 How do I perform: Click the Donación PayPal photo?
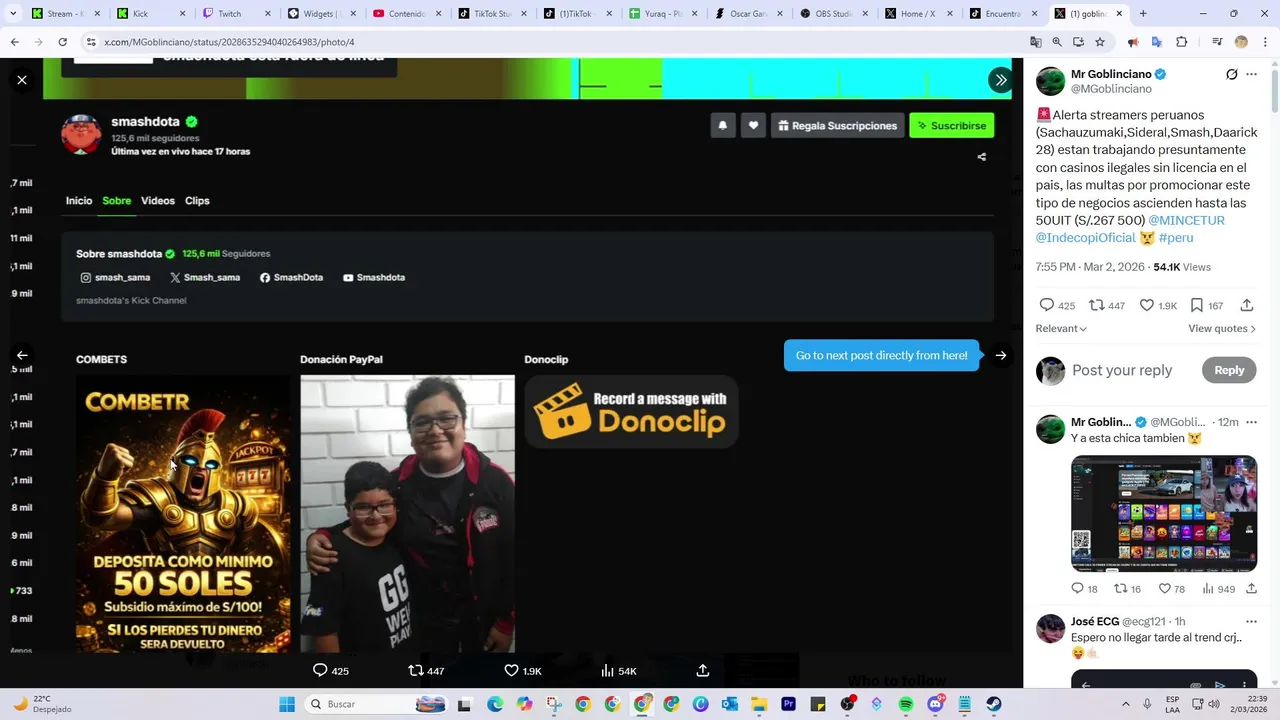tap(408, 514)
